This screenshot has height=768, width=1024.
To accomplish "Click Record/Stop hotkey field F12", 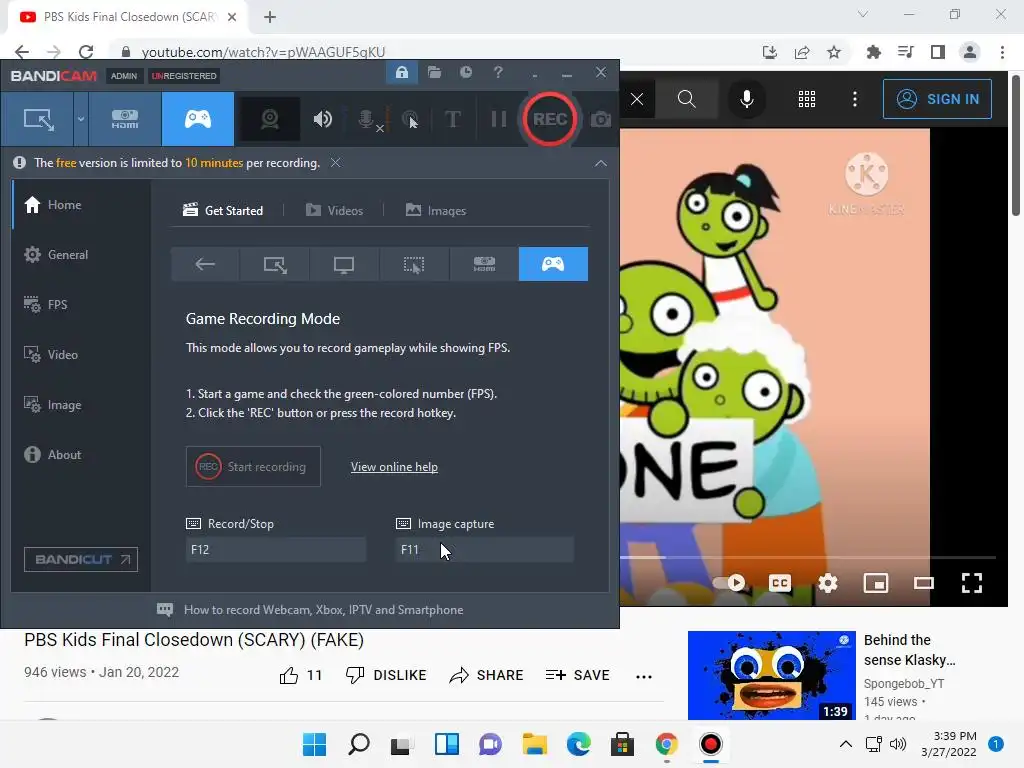I will pos(276,550).
